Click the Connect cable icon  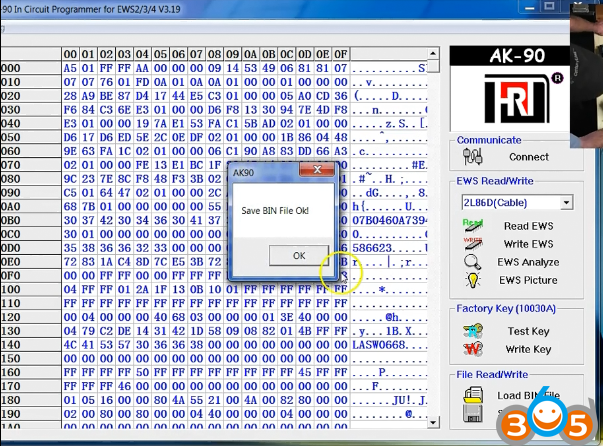472,157
